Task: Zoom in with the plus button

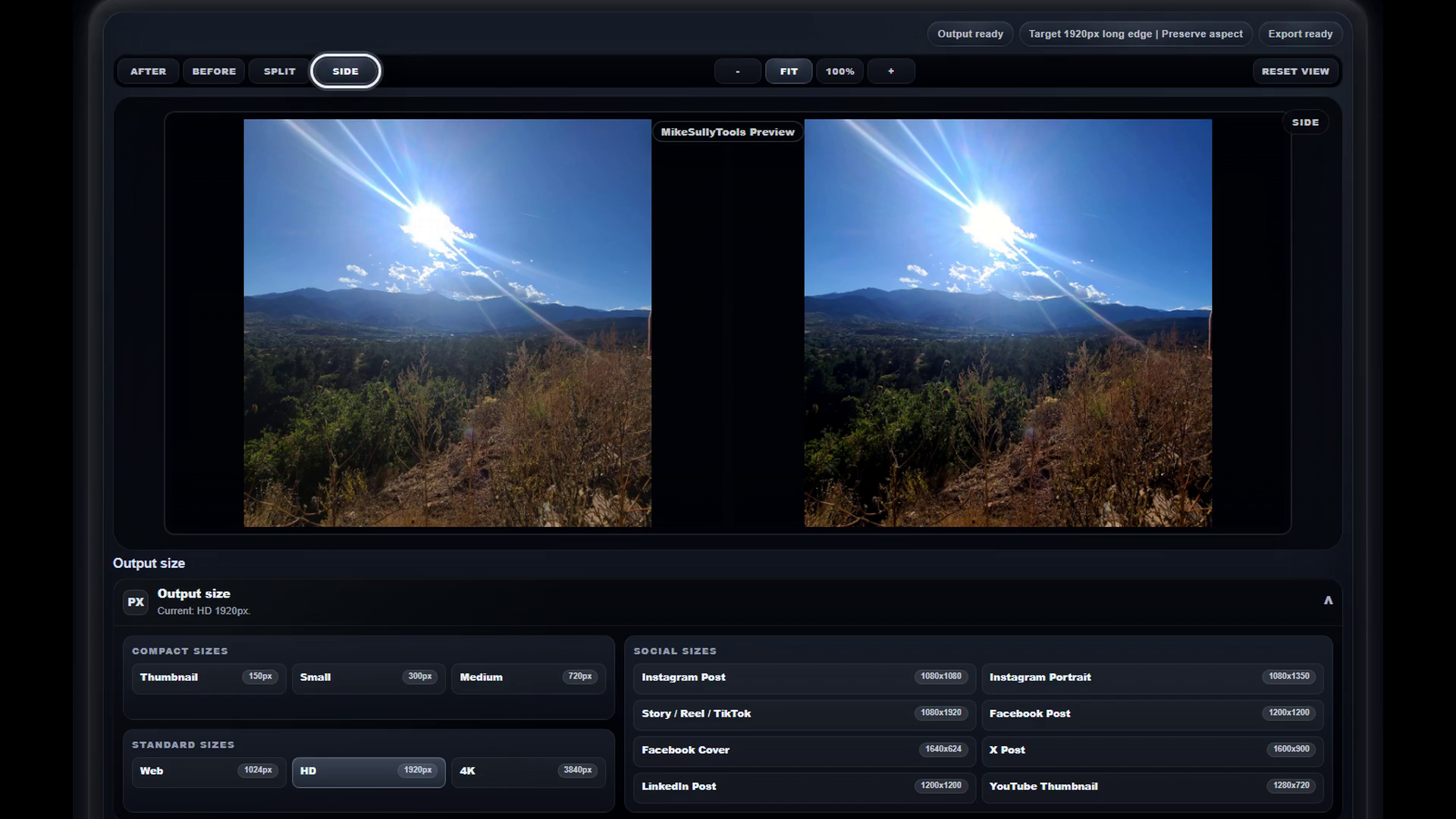Action: [891, 71]
